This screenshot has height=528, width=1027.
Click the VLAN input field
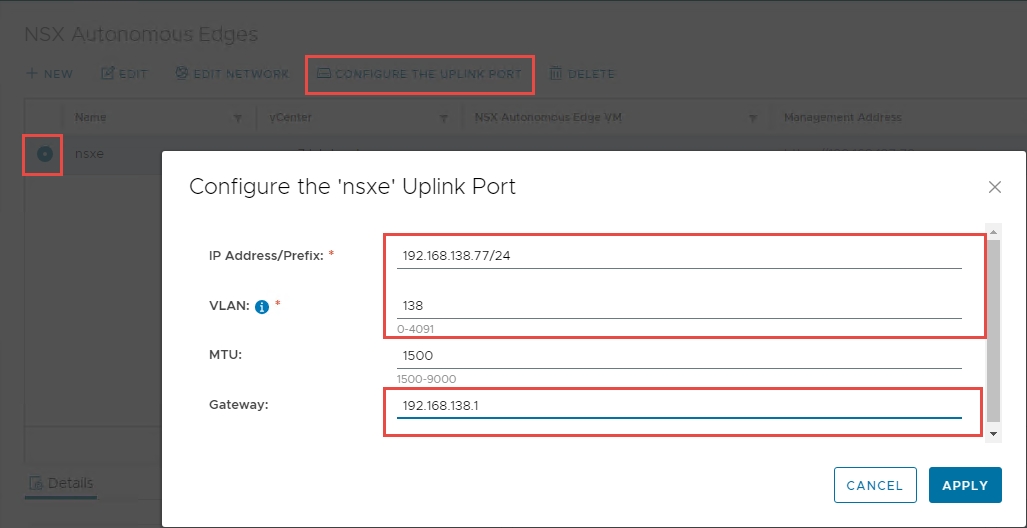click(x=680, y=306)
